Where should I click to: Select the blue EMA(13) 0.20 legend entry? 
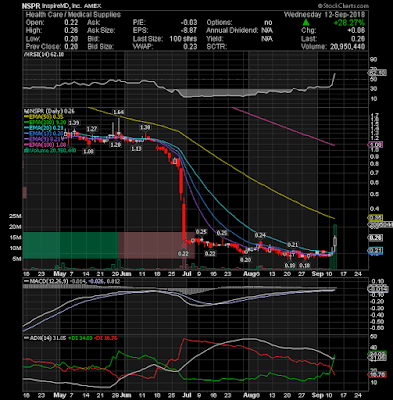click(44, 134)
